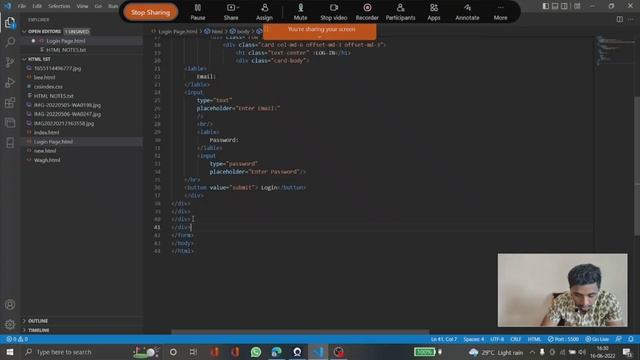Change language mode via HTML status item

(x=534, y=339)
